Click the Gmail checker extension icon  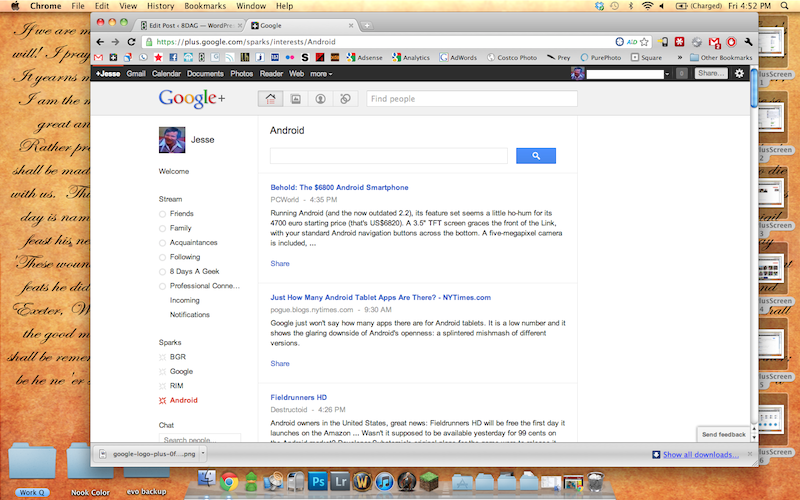pyautogui.click(x=714, y=42)
